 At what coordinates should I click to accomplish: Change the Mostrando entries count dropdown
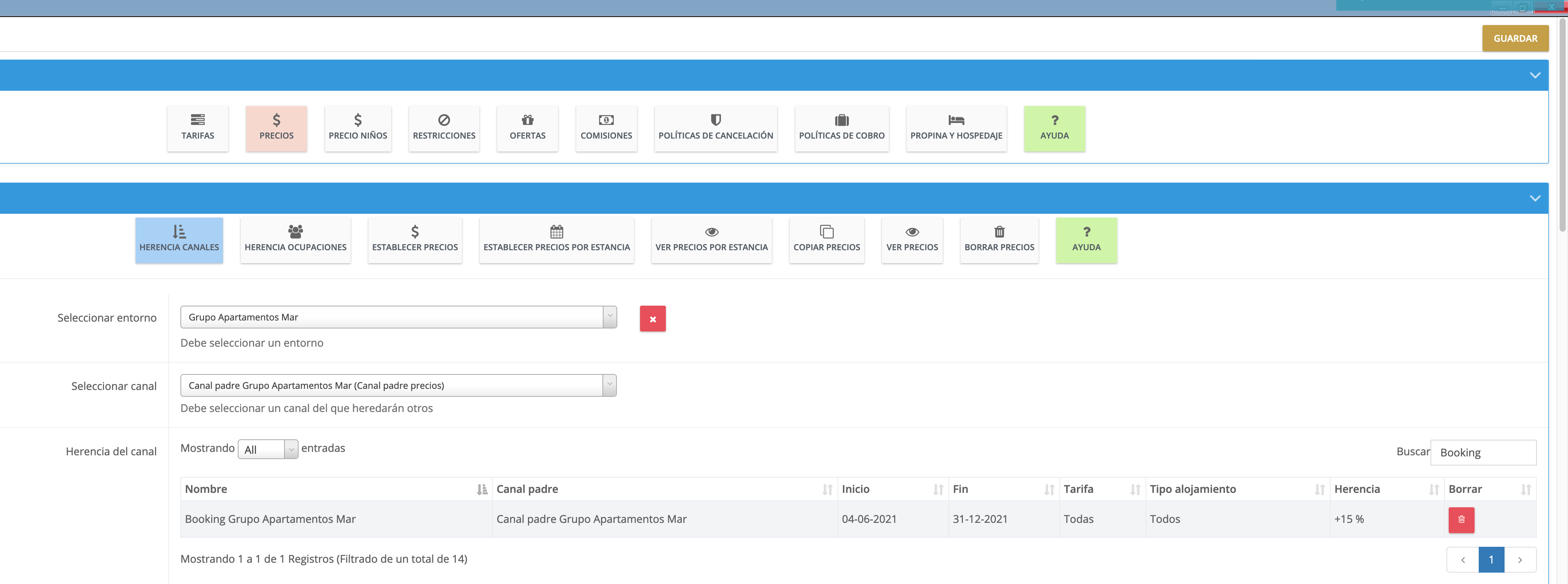tap(267, 450)
